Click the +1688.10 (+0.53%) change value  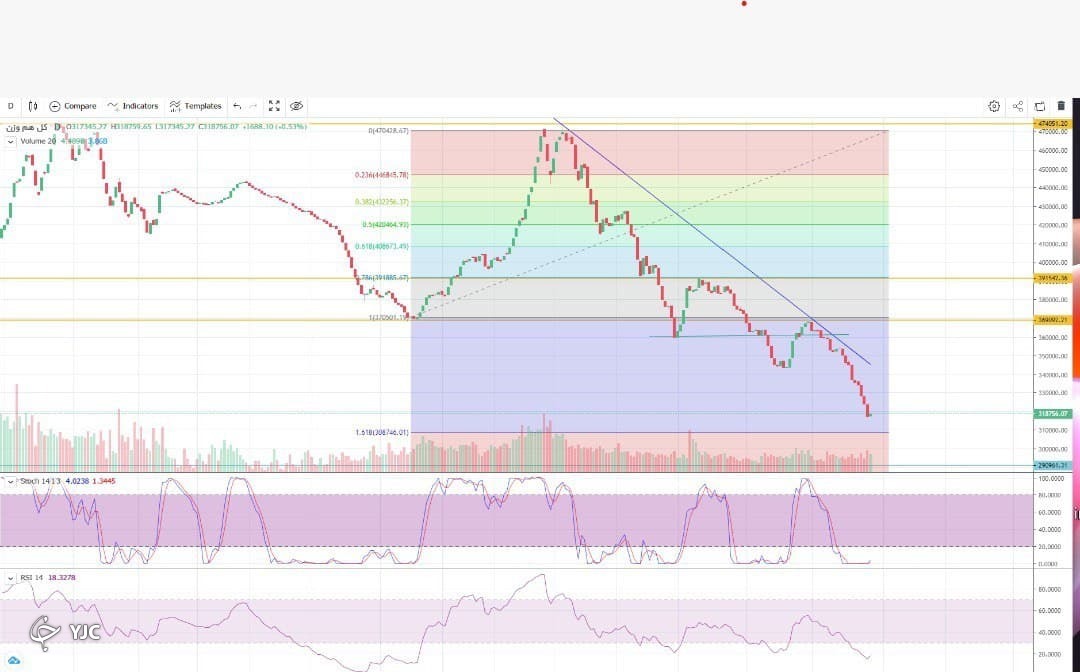274,127
